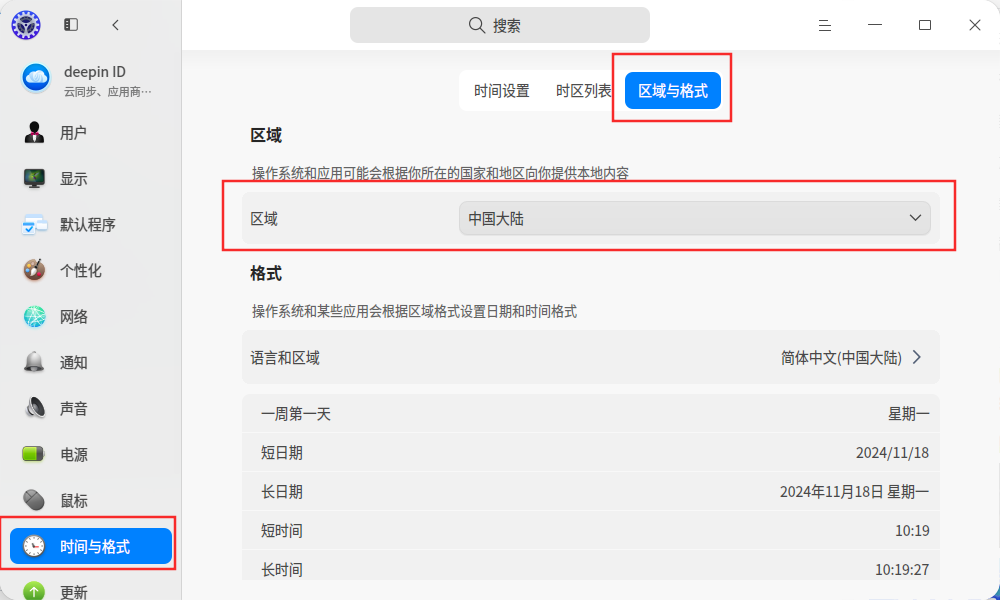This screenshot has height=600, width=1000.
Task: Open the deepin ID cloud icon
Action: [36, 78]
